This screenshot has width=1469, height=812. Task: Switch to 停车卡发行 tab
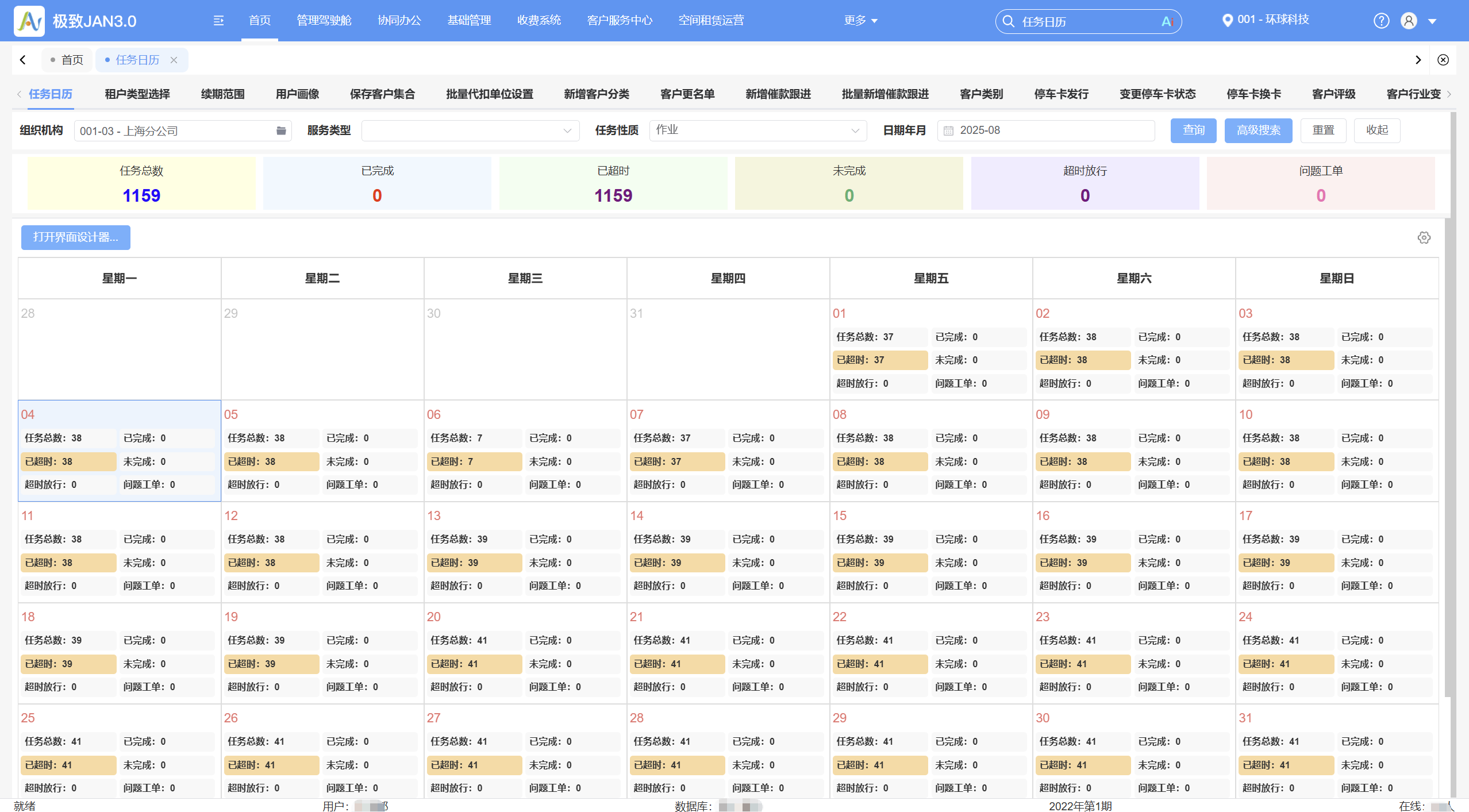[x=1061, y=94]
